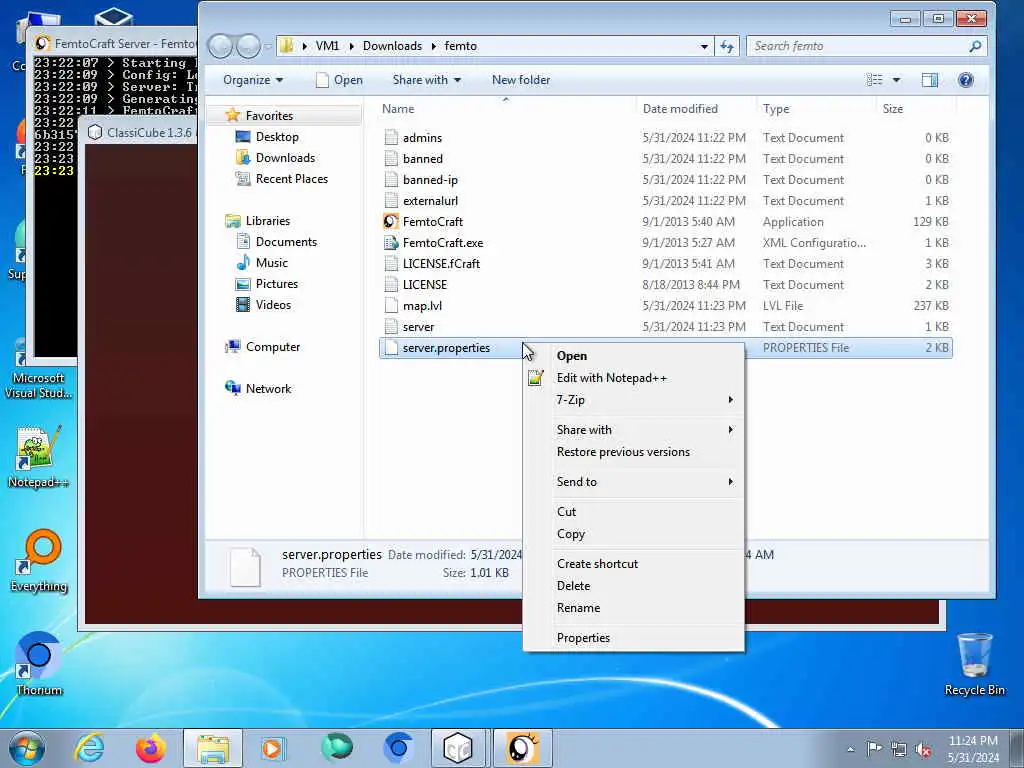
Task: Open network icon in system tray
Action: pos(899,749)
